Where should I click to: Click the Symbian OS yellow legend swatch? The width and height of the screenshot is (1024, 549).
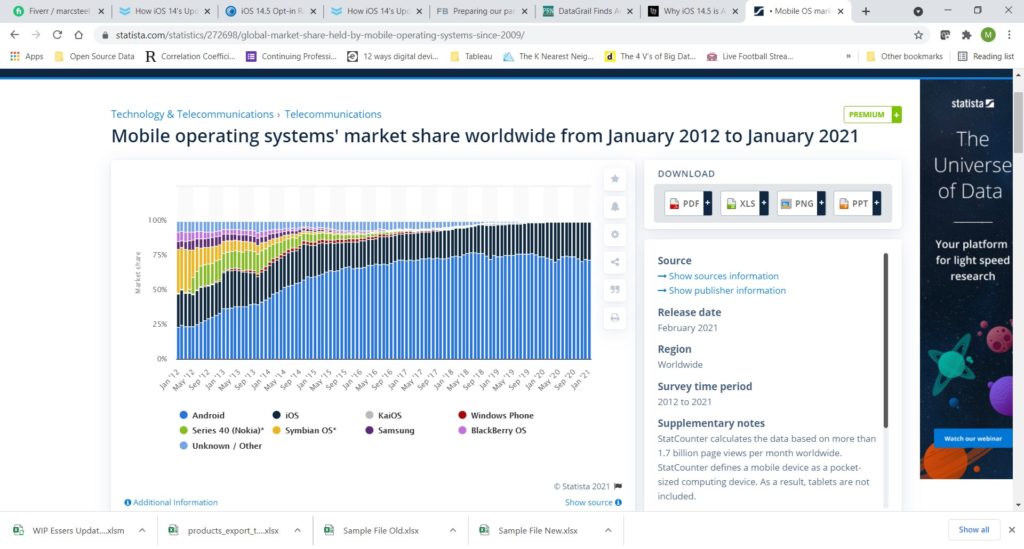click(x=277, y=430)
